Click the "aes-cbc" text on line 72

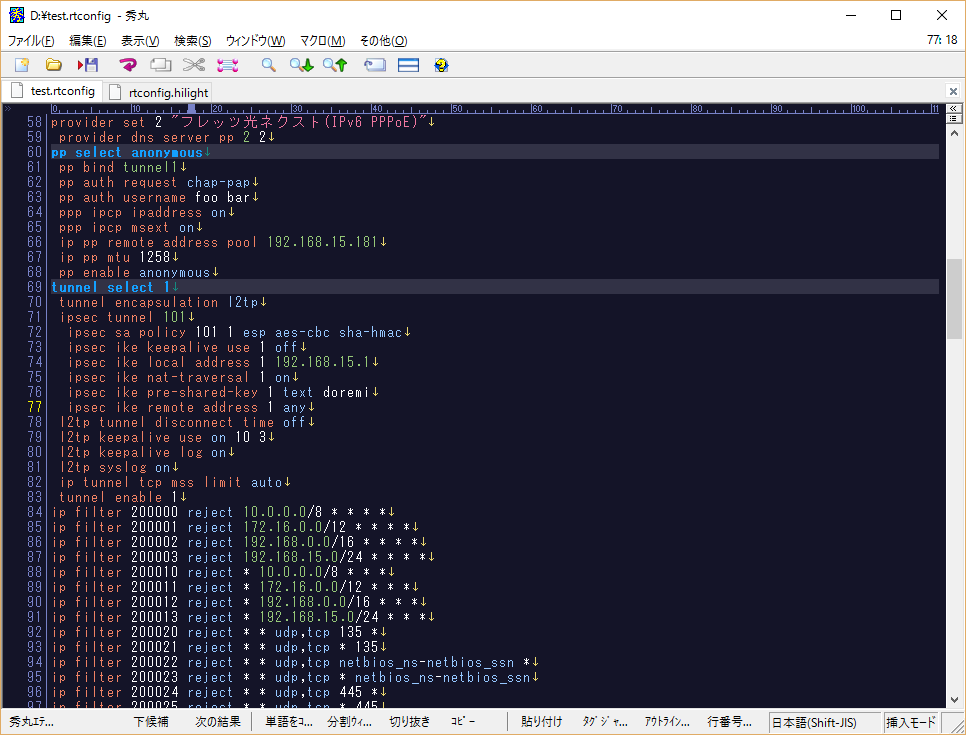[x=302, y=332]
